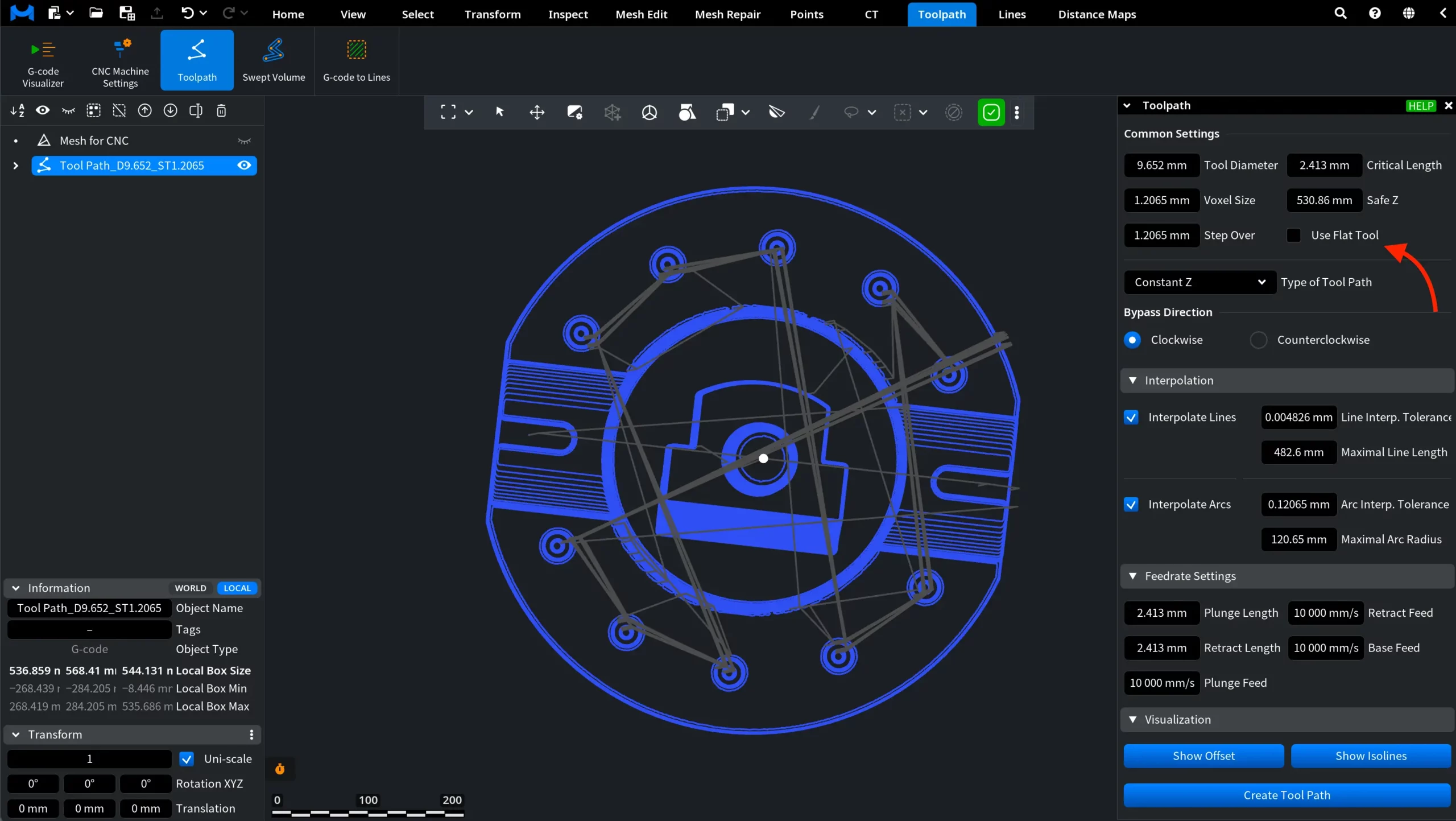Click the stopwatch icon in viewport corner
Image resolution: width=1456 pixels, height=821 pixels.
pyautogui.click(x=280, y=769)
